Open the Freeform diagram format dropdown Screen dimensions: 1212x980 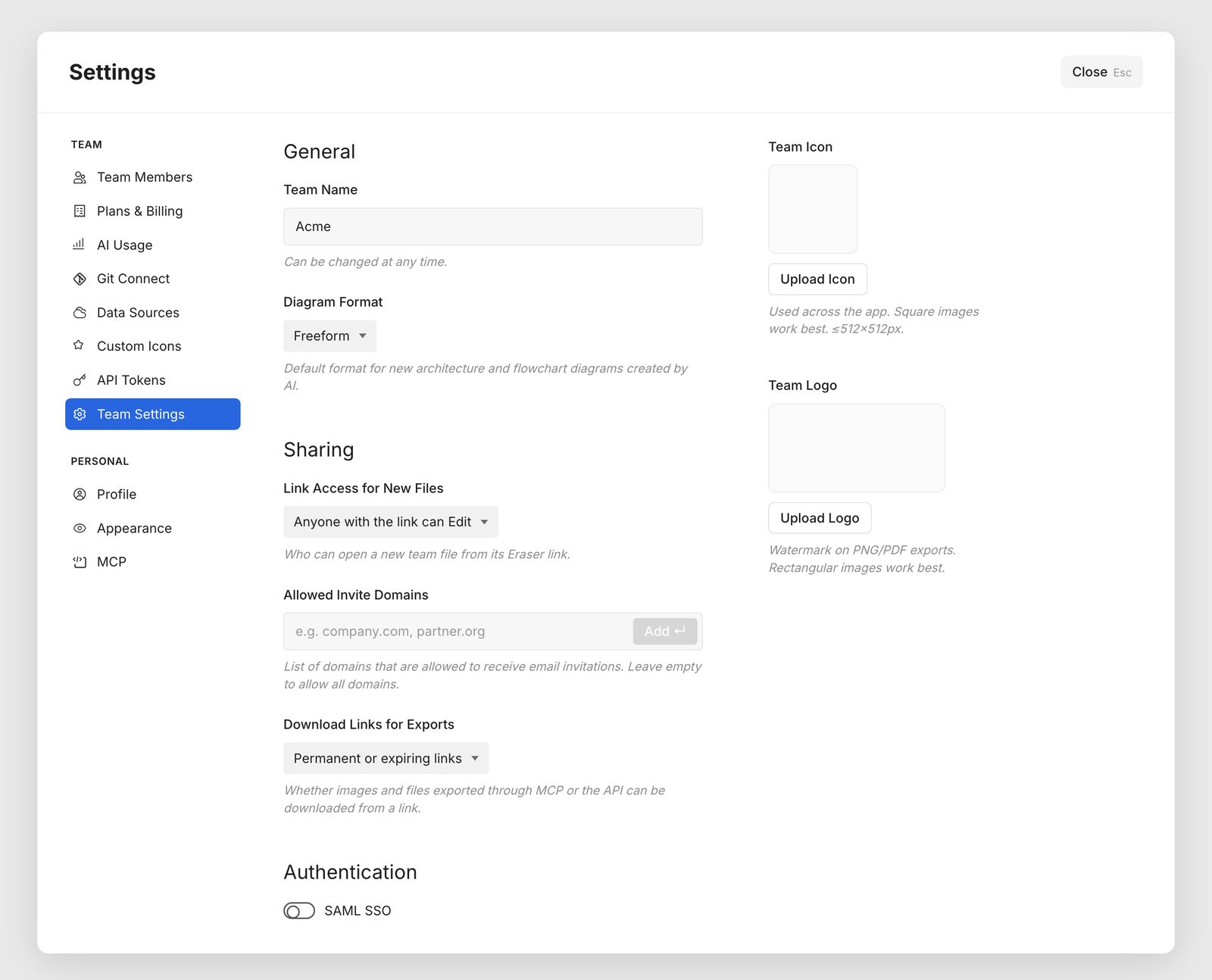330,336
